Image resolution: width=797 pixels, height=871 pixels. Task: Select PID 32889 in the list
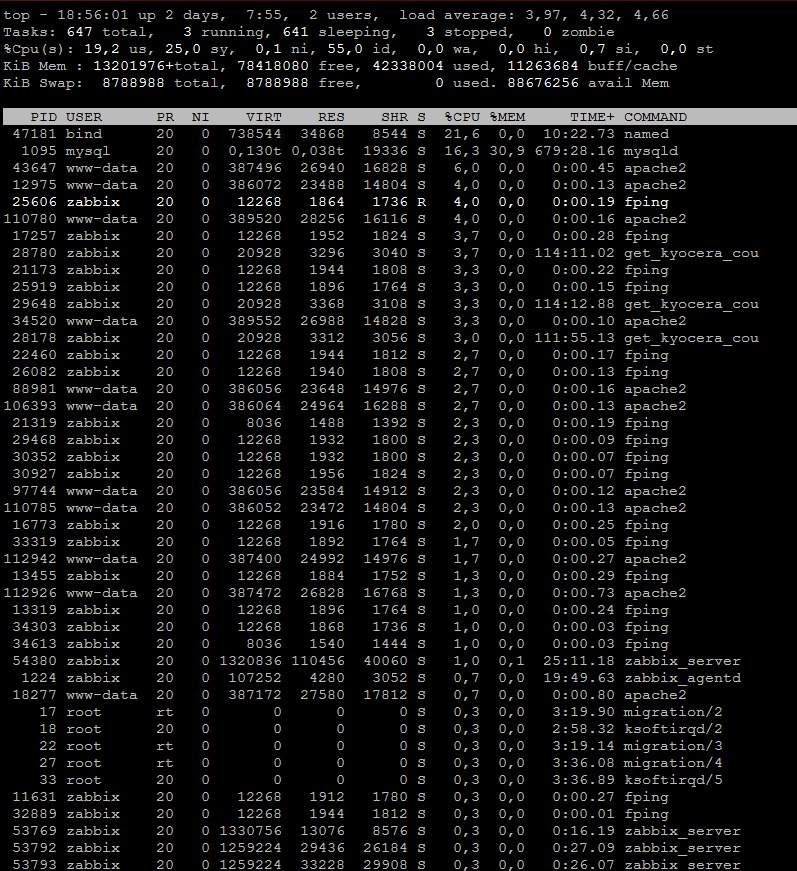pyautogui.click(x=34, y=814)
